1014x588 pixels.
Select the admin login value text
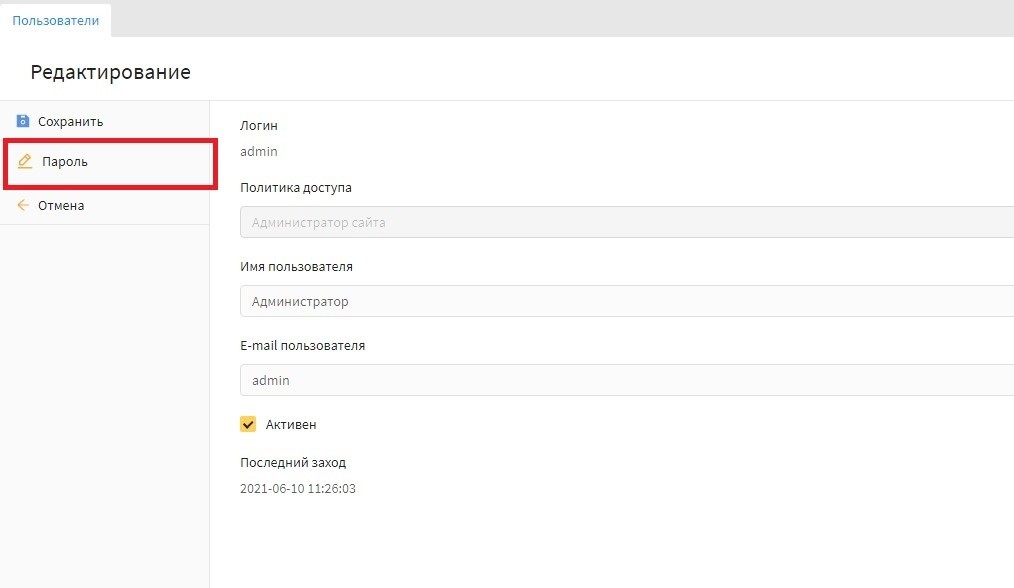(259, 152)
